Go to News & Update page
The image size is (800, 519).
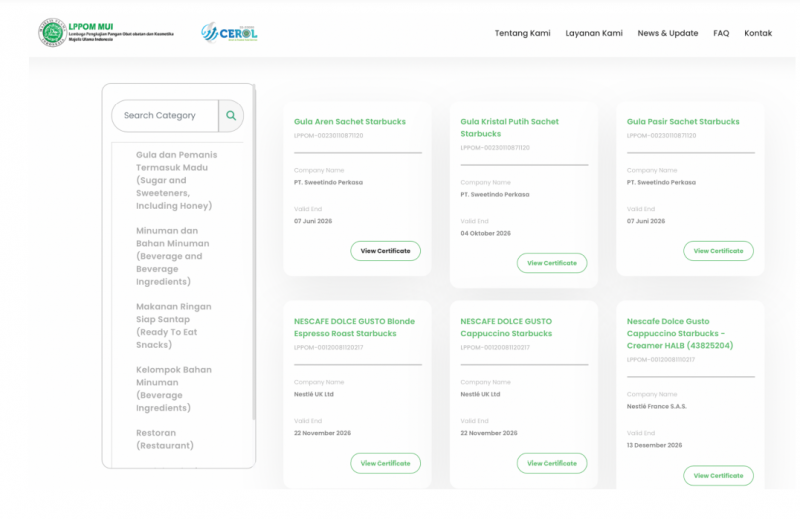(x=667, y=33)
